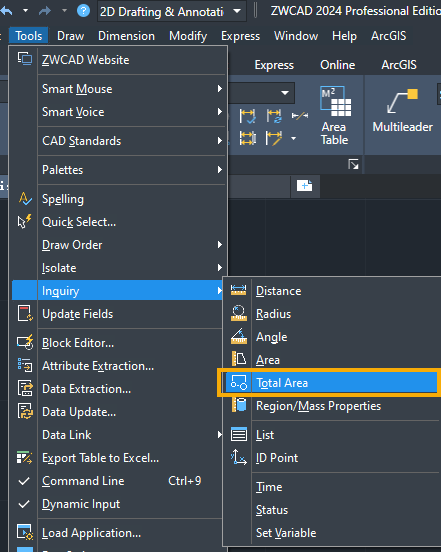
Task: Open the Dimension menu in menu bar
Action: [x=126, y=36]
